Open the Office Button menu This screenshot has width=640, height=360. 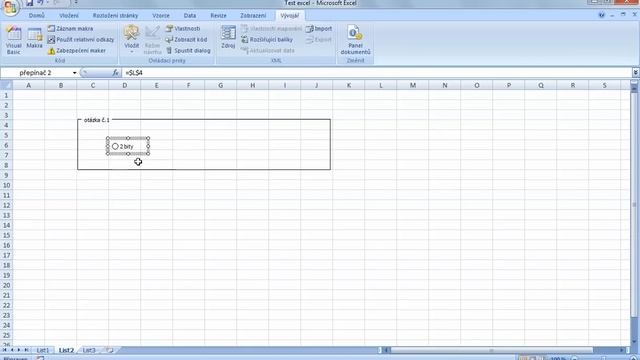(x=10, y=7)
